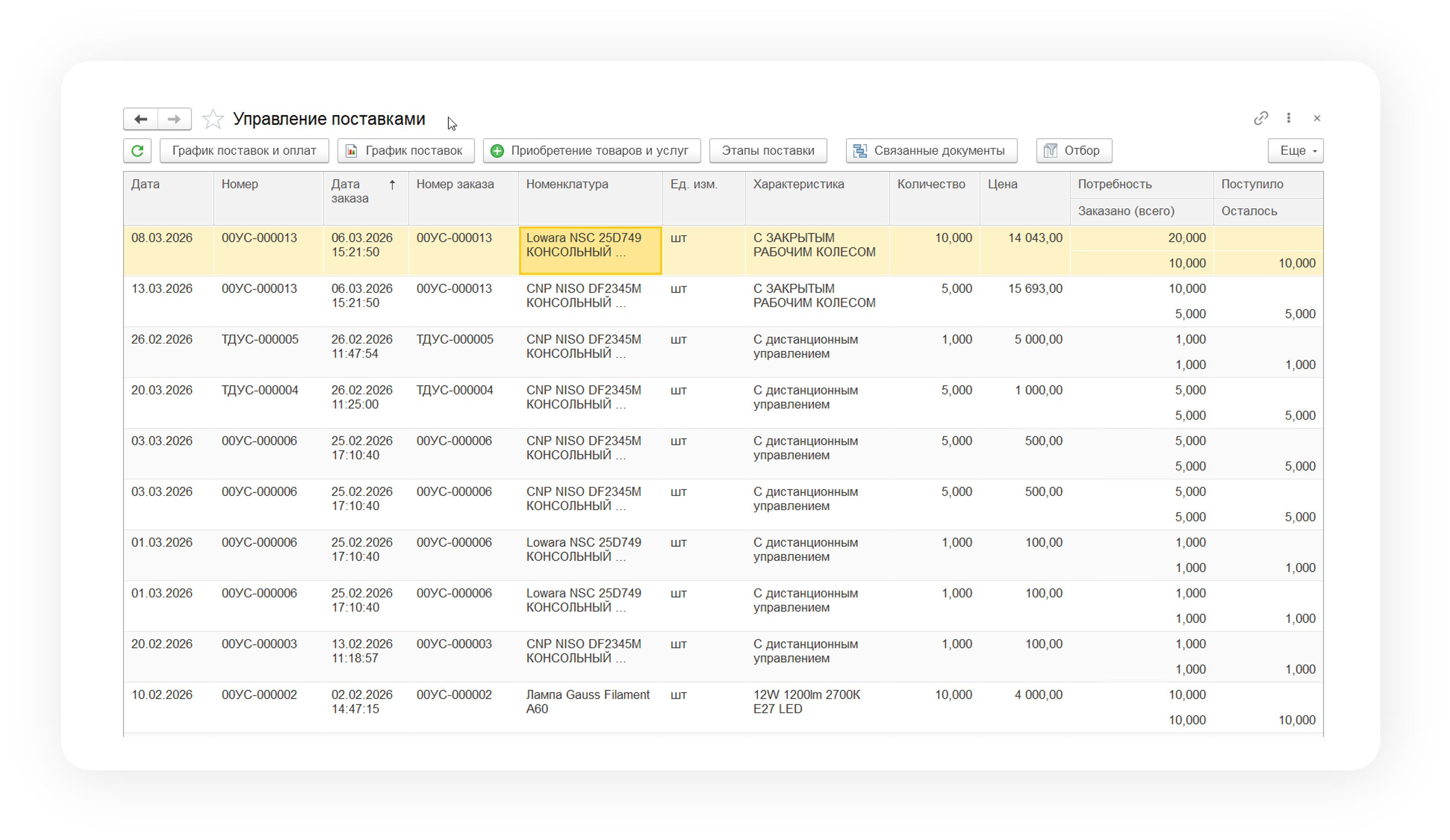Open the three-dot options menu icon
The height and width of the screenshot is (840, 1450).
tap(1288, 118)
